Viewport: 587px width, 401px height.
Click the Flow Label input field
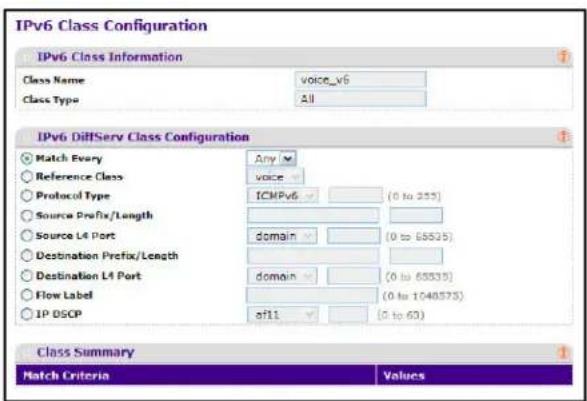(x=311, y=295)
